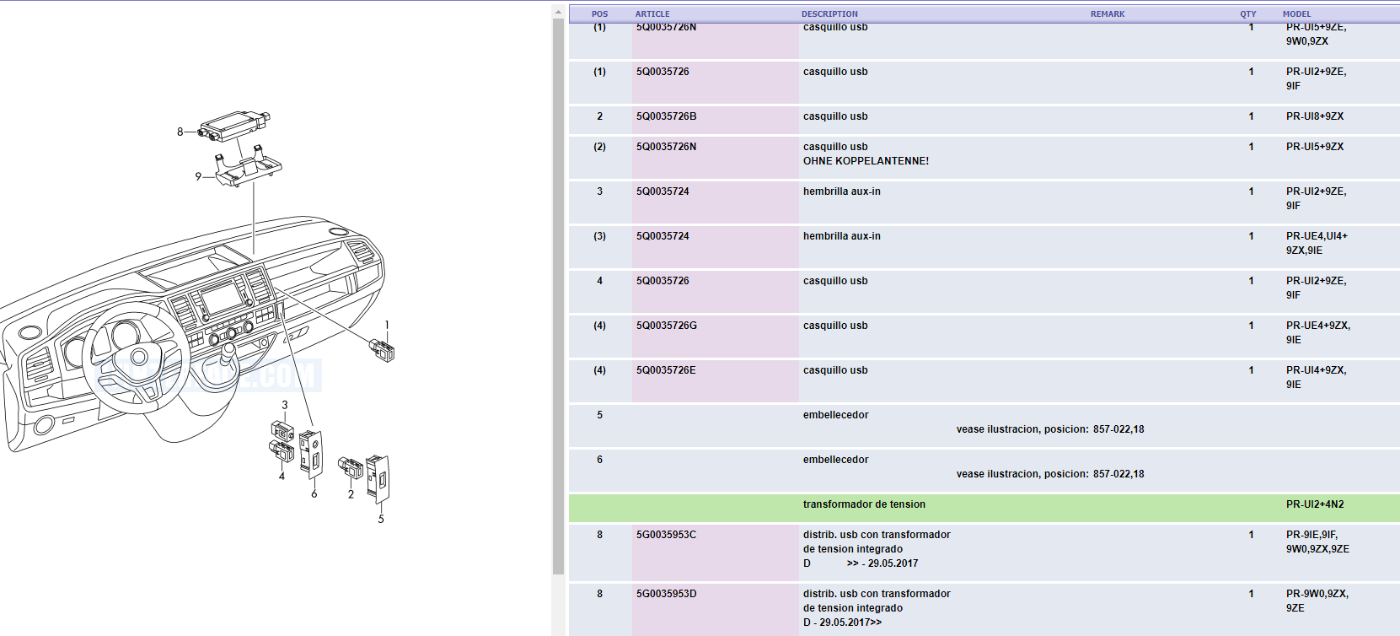
Task: Click the QTY column header
Action: pos(1248,14)
